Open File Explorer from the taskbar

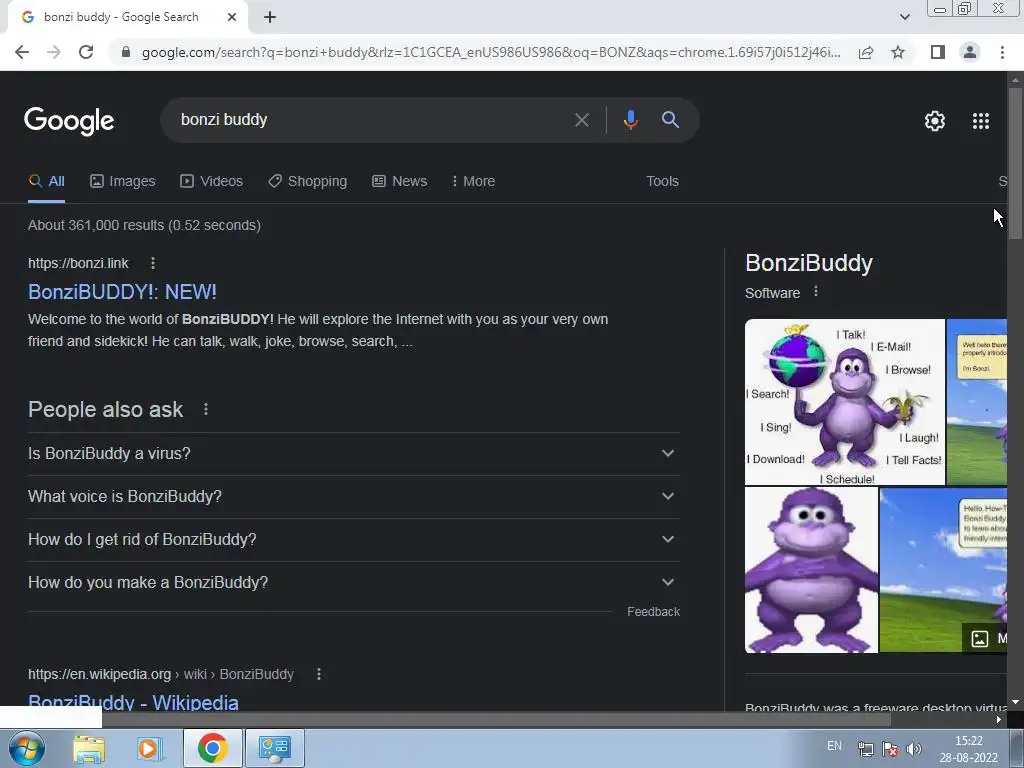click(x=89, y=748)
